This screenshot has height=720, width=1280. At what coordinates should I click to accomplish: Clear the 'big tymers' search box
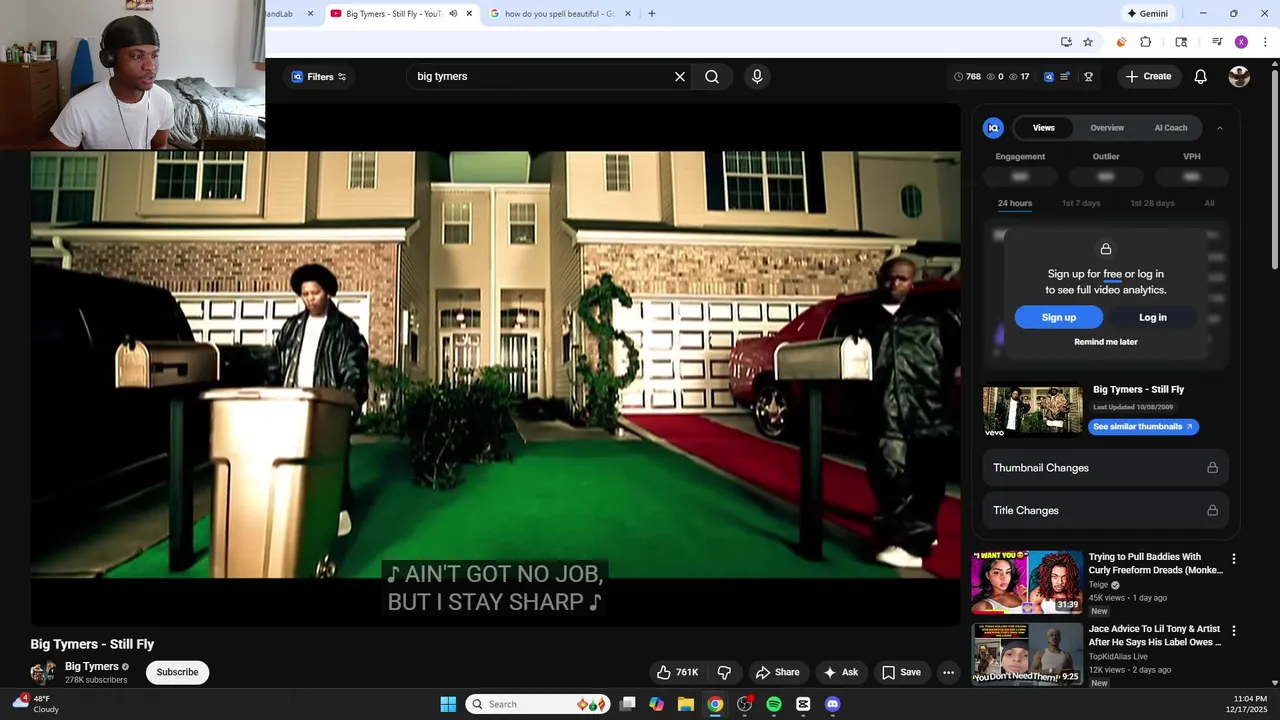[680, 77]
